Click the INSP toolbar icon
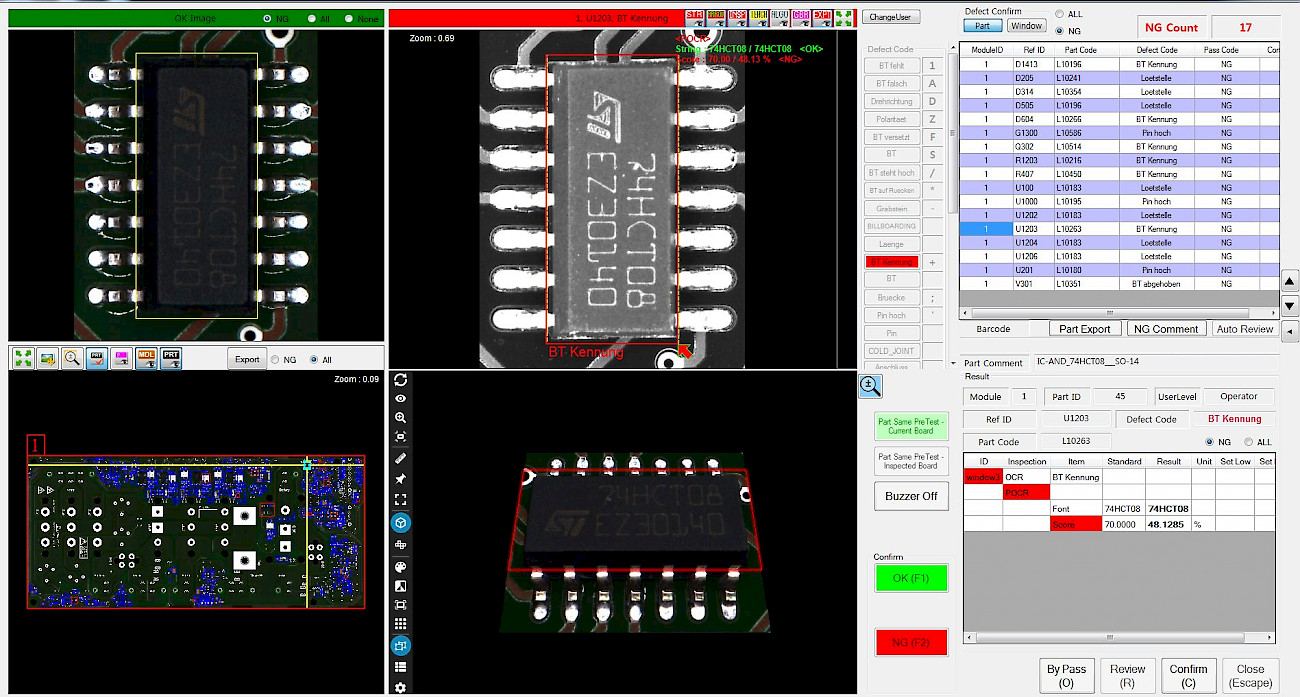This screenshot has height=697, width=1300. click(736, 17)
